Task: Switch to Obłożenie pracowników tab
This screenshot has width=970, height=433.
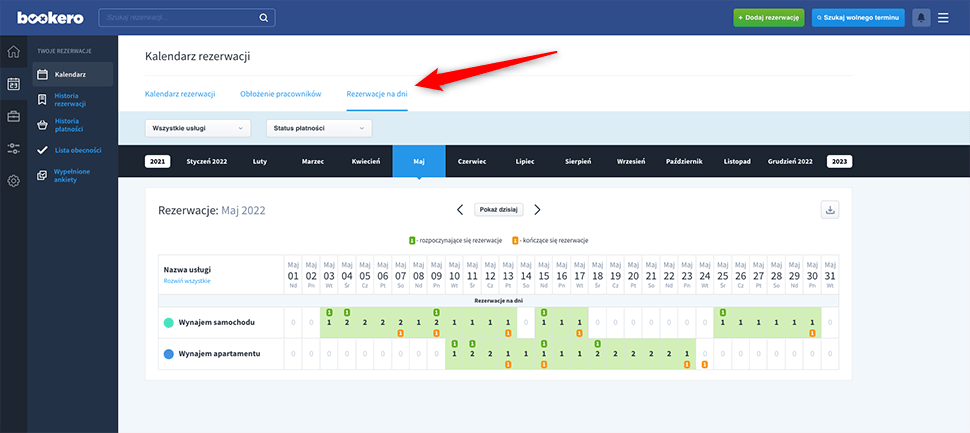Action: pyautogui.click(x=281, y=93)
